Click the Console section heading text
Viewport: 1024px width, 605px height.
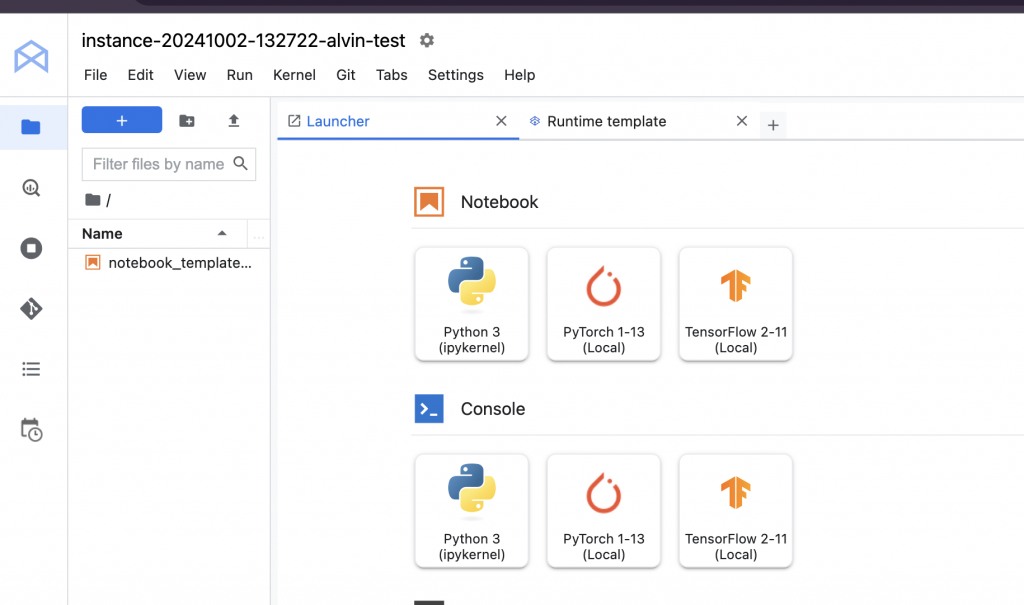coord(493,409)
